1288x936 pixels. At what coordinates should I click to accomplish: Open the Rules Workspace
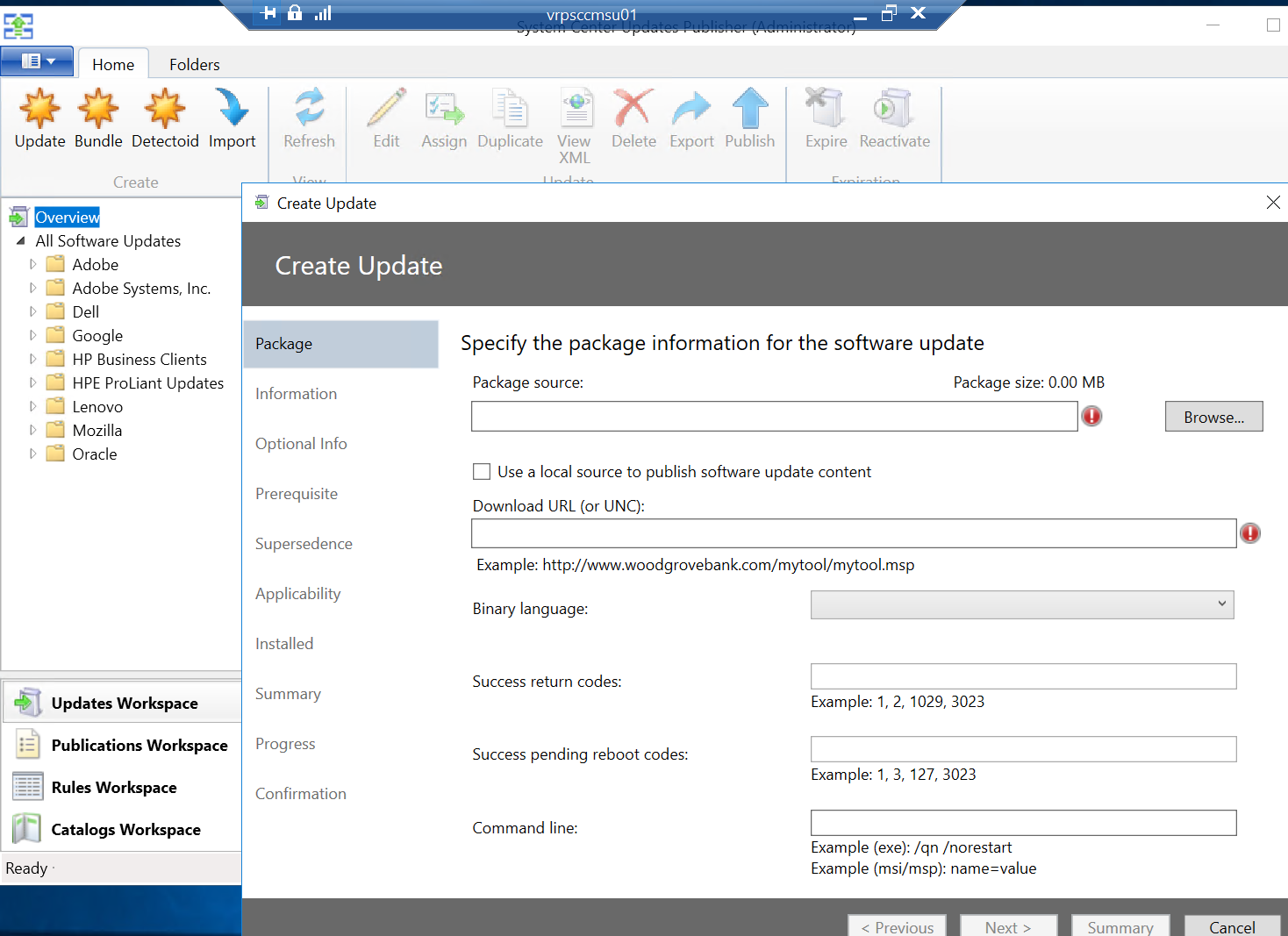[122, 787]
